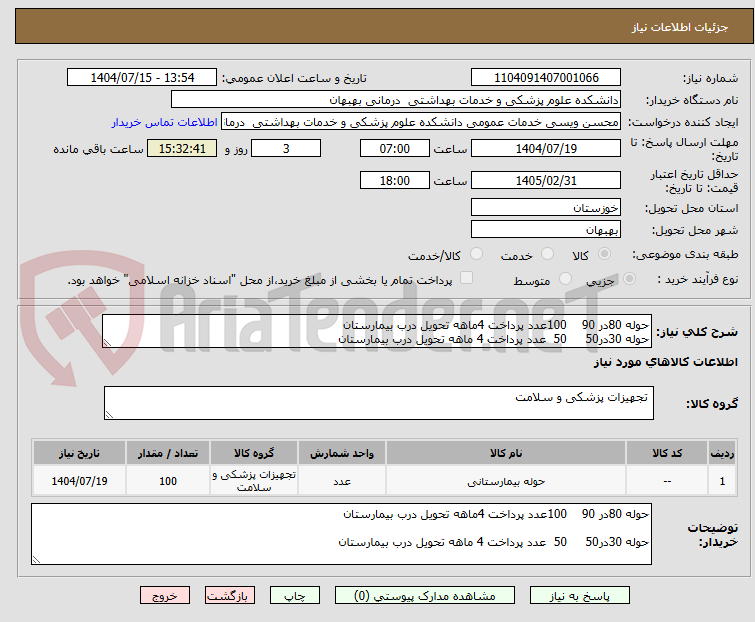Toggle the اسناد خزانه اسلامی payment checkbox
This screenshot has width=755, height=622.
pos(466,278)
